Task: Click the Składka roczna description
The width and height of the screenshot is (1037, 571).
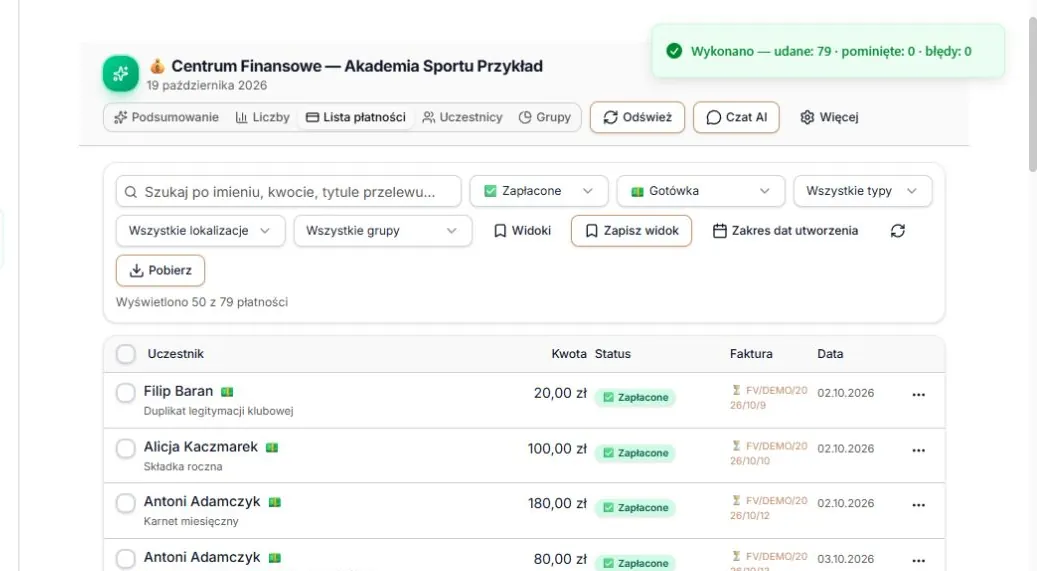Action: [x=183, y=466]
